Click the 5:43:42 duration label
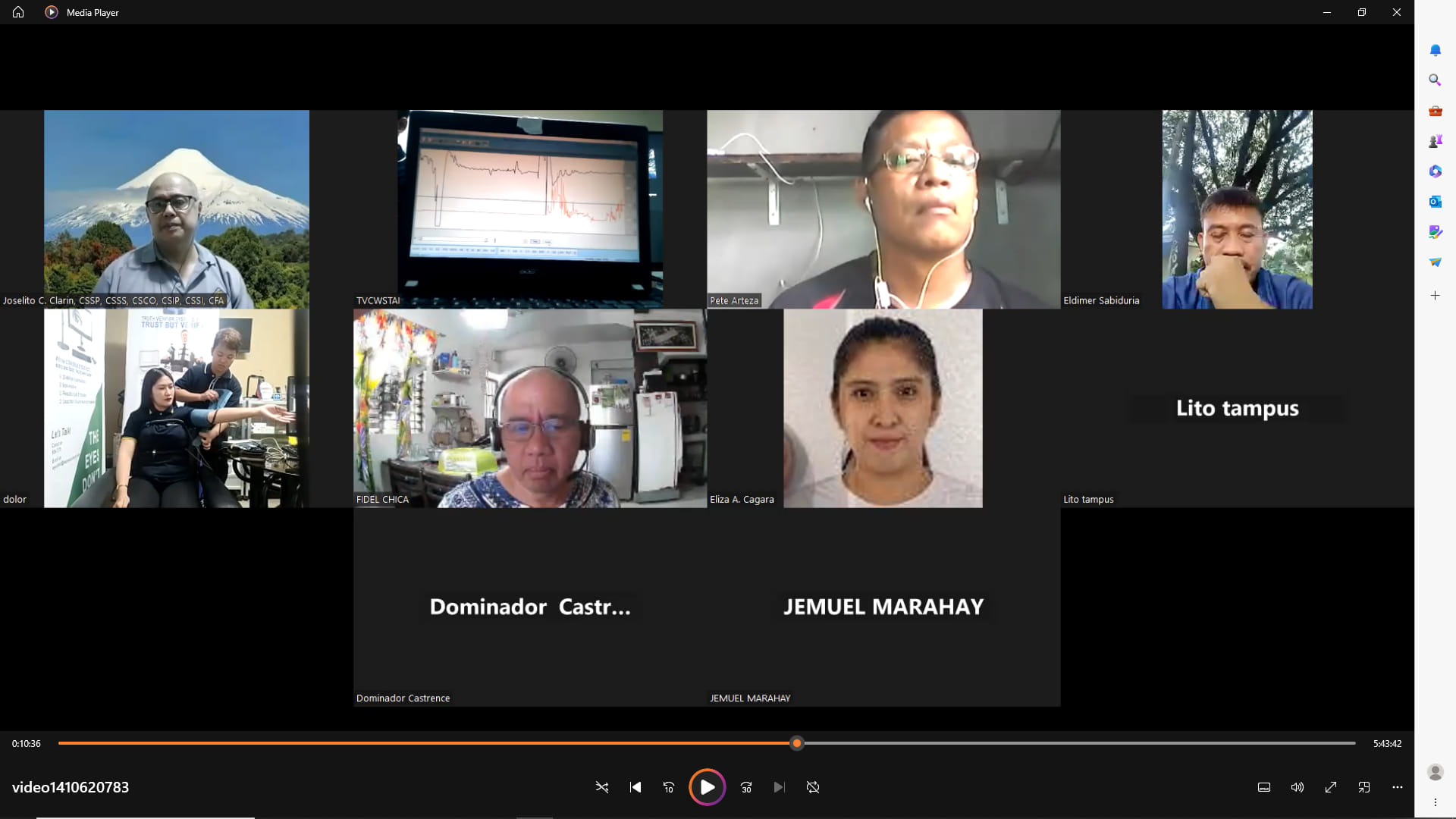Image resolution: width=1456 pixels, height=819 pixels. click(1387, 744)
